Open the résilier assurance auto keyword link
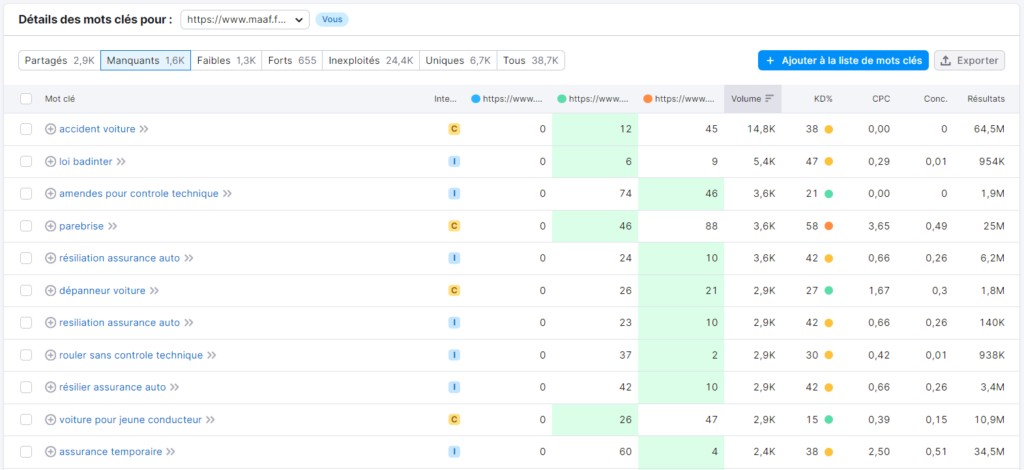Screen dimensions: 1024x470 (112, 387)
